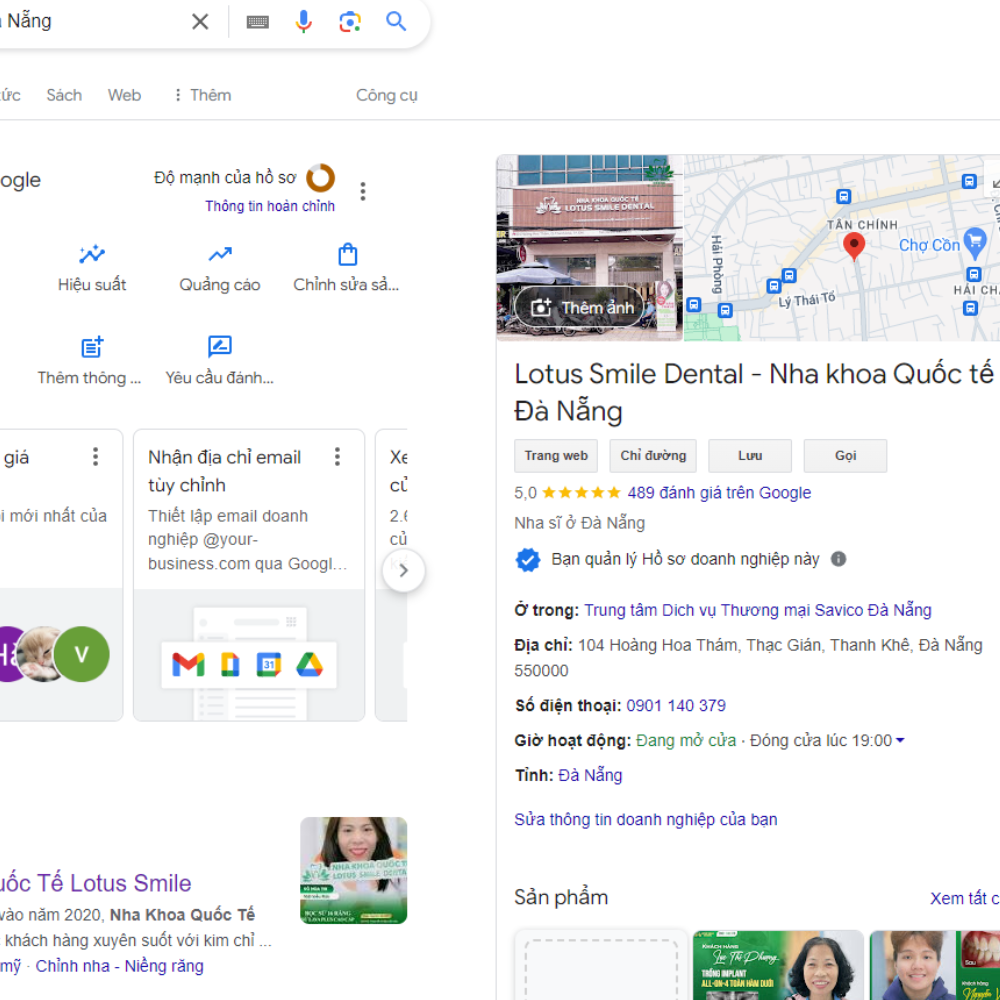The width and height of the screenshot is (1000, 1000).
Task: Open the Đà Nẵng province link
Action: 590,775
